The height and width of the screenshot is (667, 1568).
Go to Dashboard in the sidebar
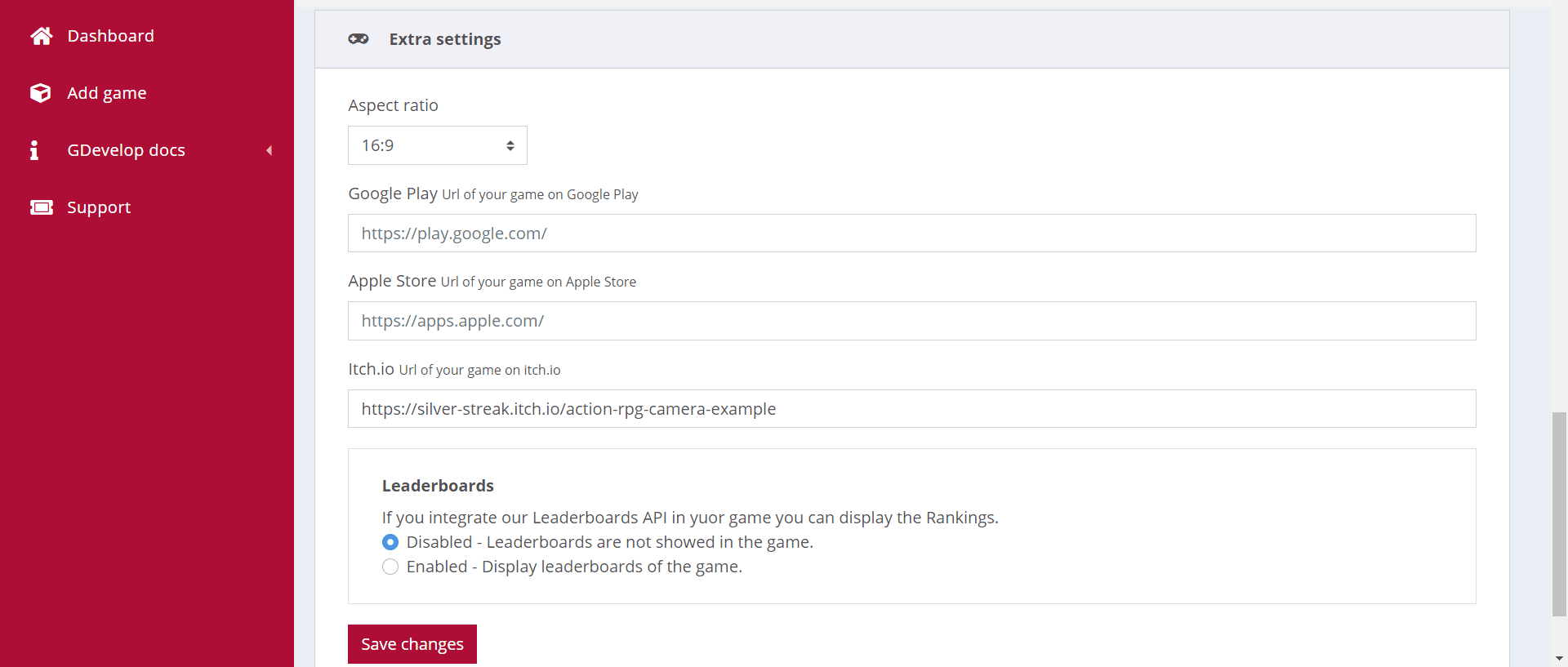pos(110,36)
